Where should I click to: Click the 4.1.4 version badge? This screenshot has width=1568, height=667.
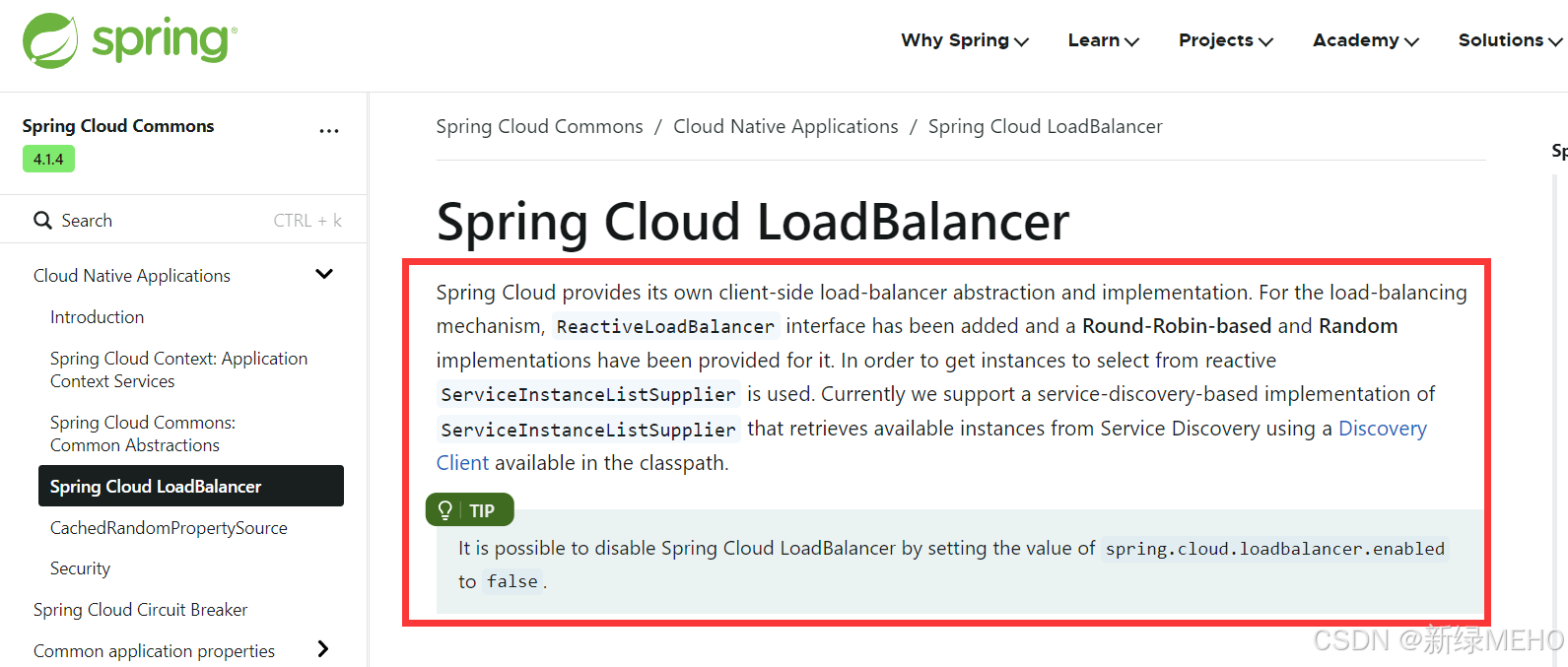[x=48, y=159]
